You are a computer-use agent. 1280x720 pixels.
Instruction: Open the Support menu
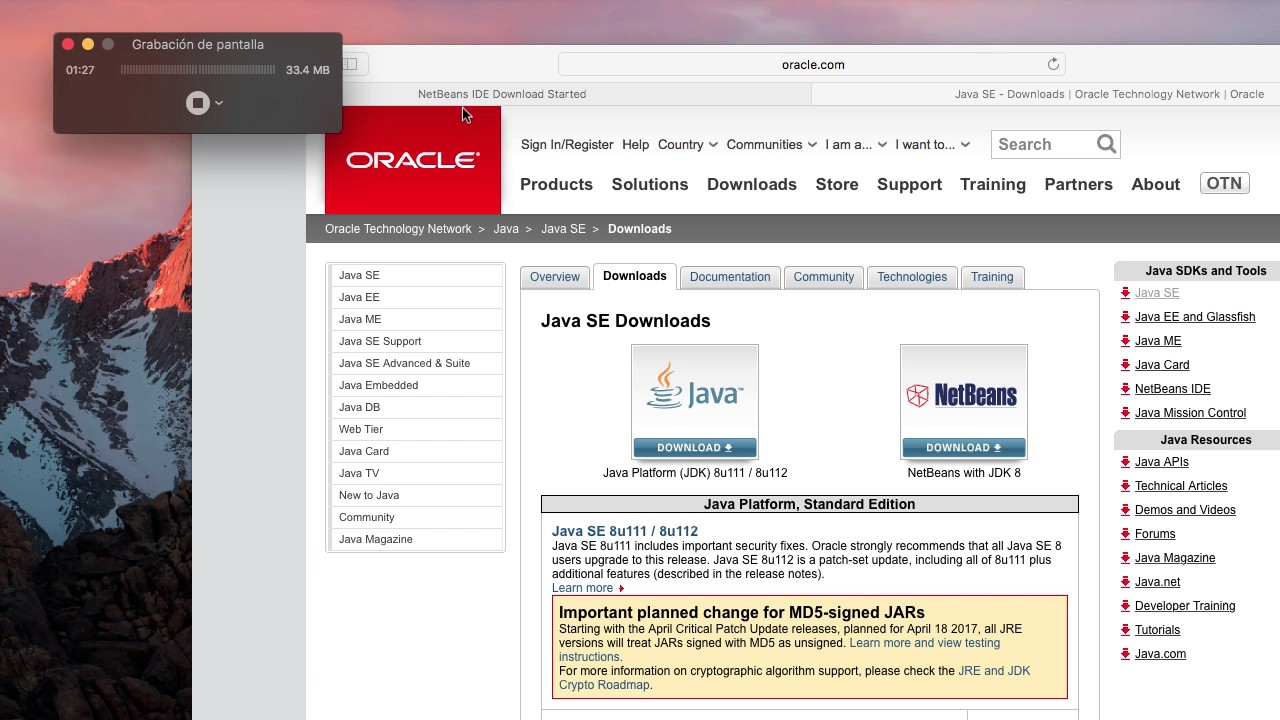point(909,184)
